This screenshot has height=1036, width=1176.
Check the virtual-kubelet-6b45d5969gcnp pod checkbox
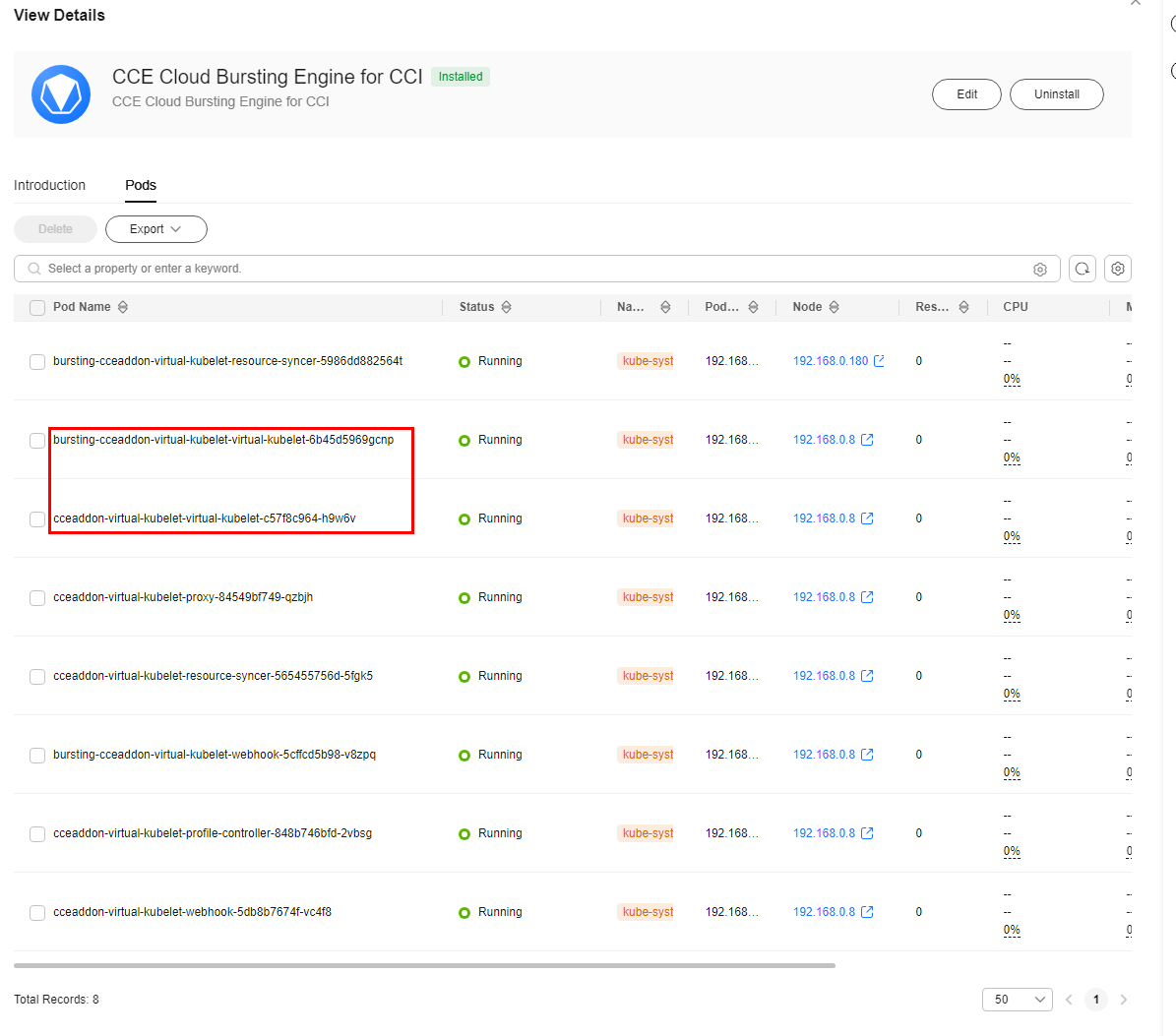click(x=37, y=441)
